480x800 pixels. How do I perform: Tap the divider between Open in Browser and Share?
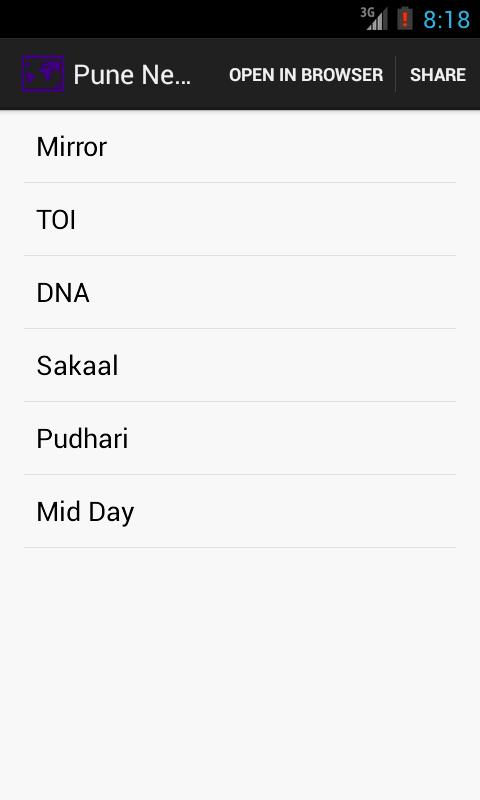click(x=395, y=74)
